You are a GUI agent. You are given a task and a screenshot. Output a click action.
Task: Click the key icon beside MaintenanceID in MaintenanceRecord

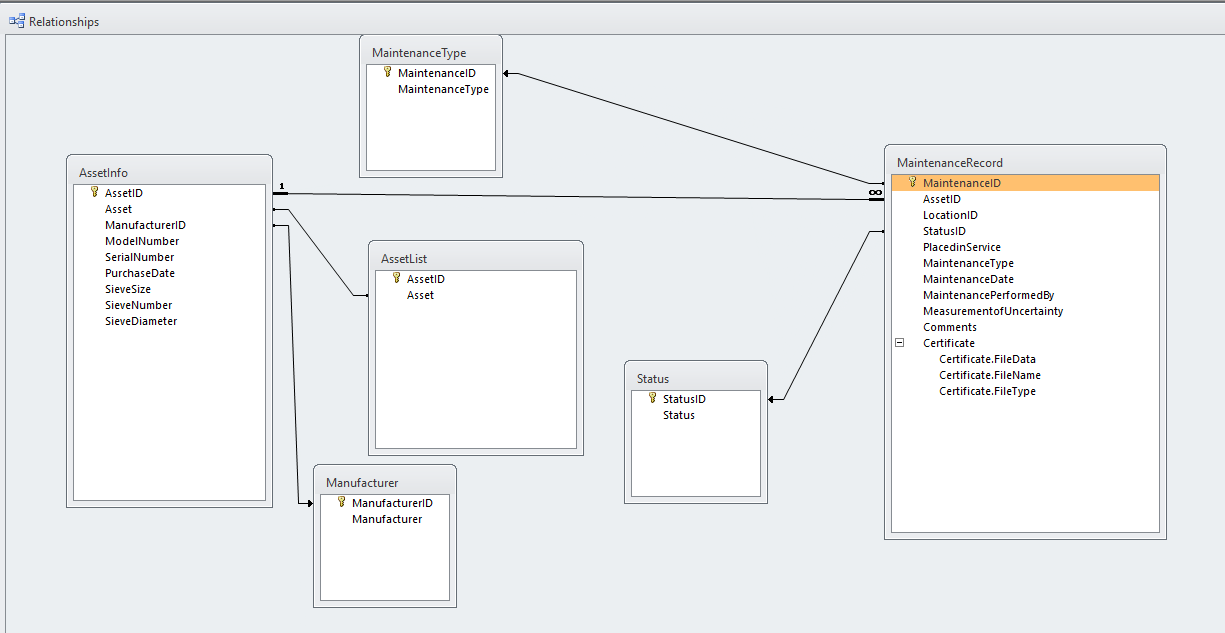(912, 182)
